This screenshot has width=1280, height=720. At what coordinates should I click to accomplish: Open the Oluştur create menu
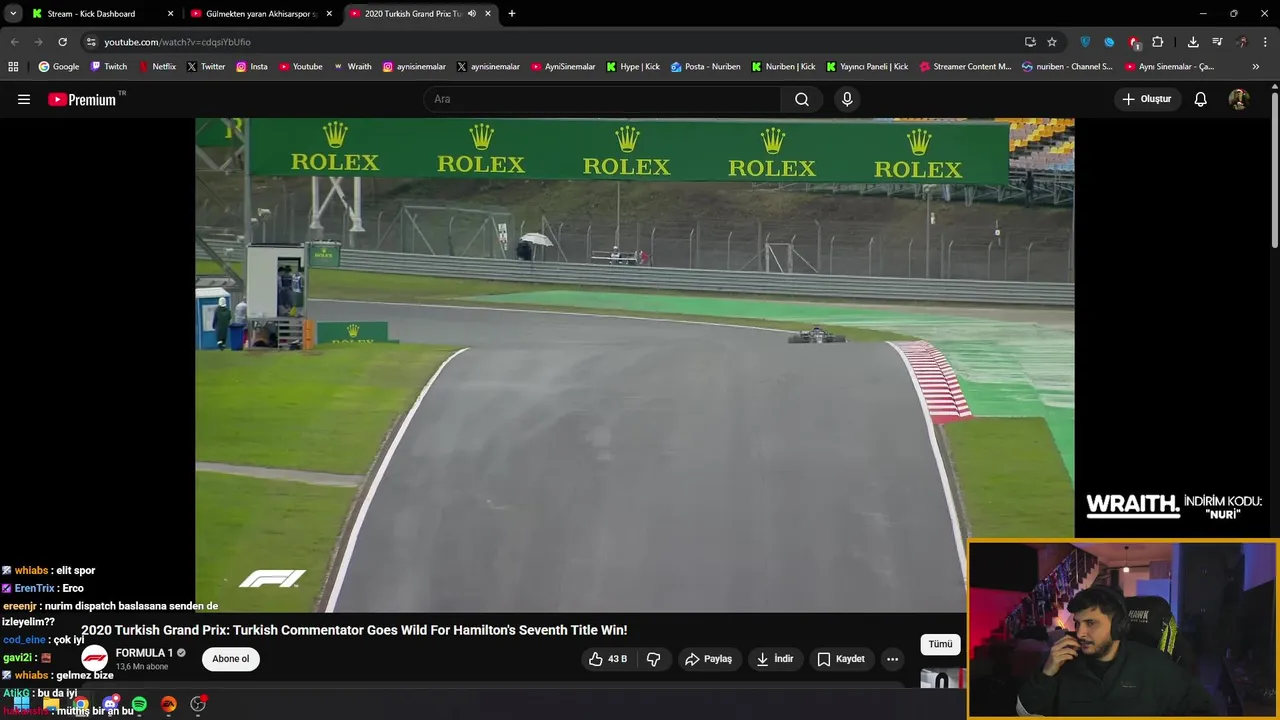click(1147, 99)
